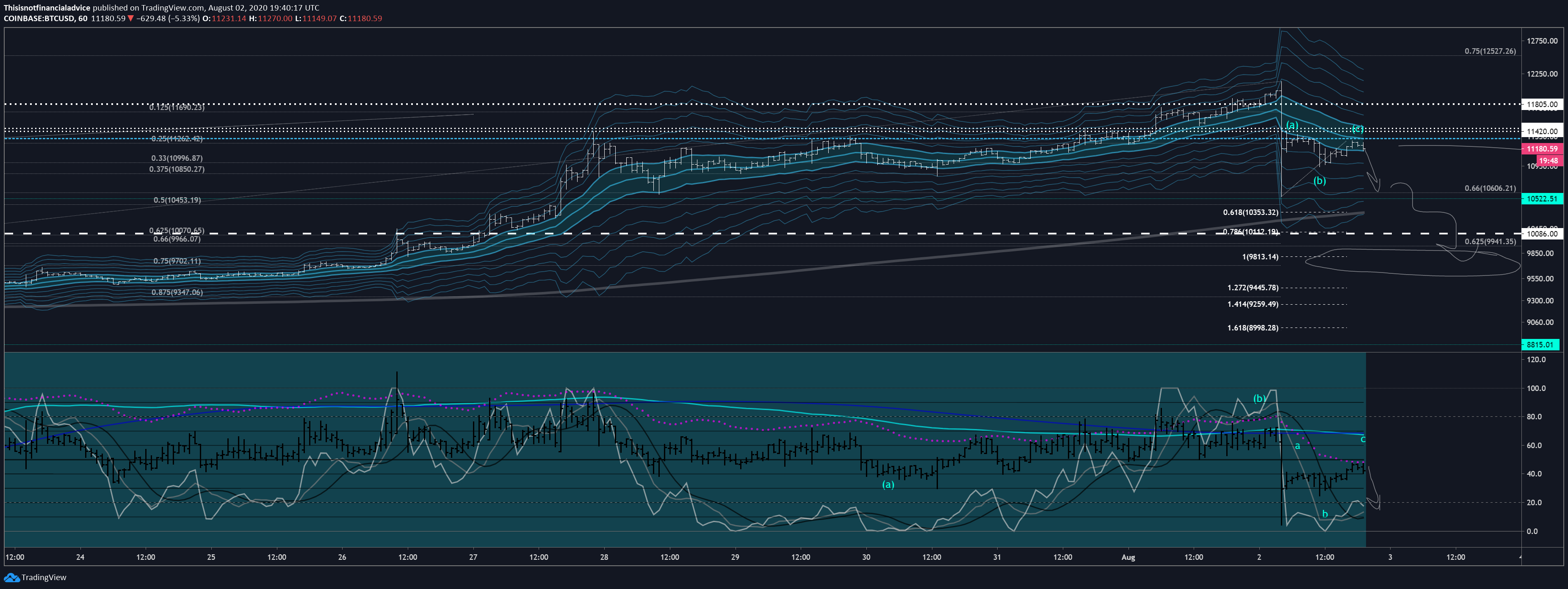Select the 11805.00 price level label

tap(1541, 105)
